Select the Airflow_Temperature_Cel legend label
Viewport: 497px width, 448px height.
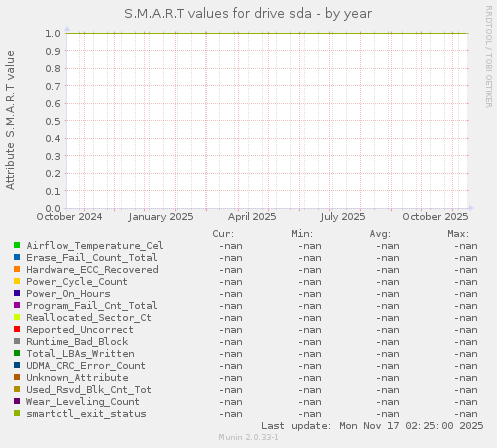point(95,246)
